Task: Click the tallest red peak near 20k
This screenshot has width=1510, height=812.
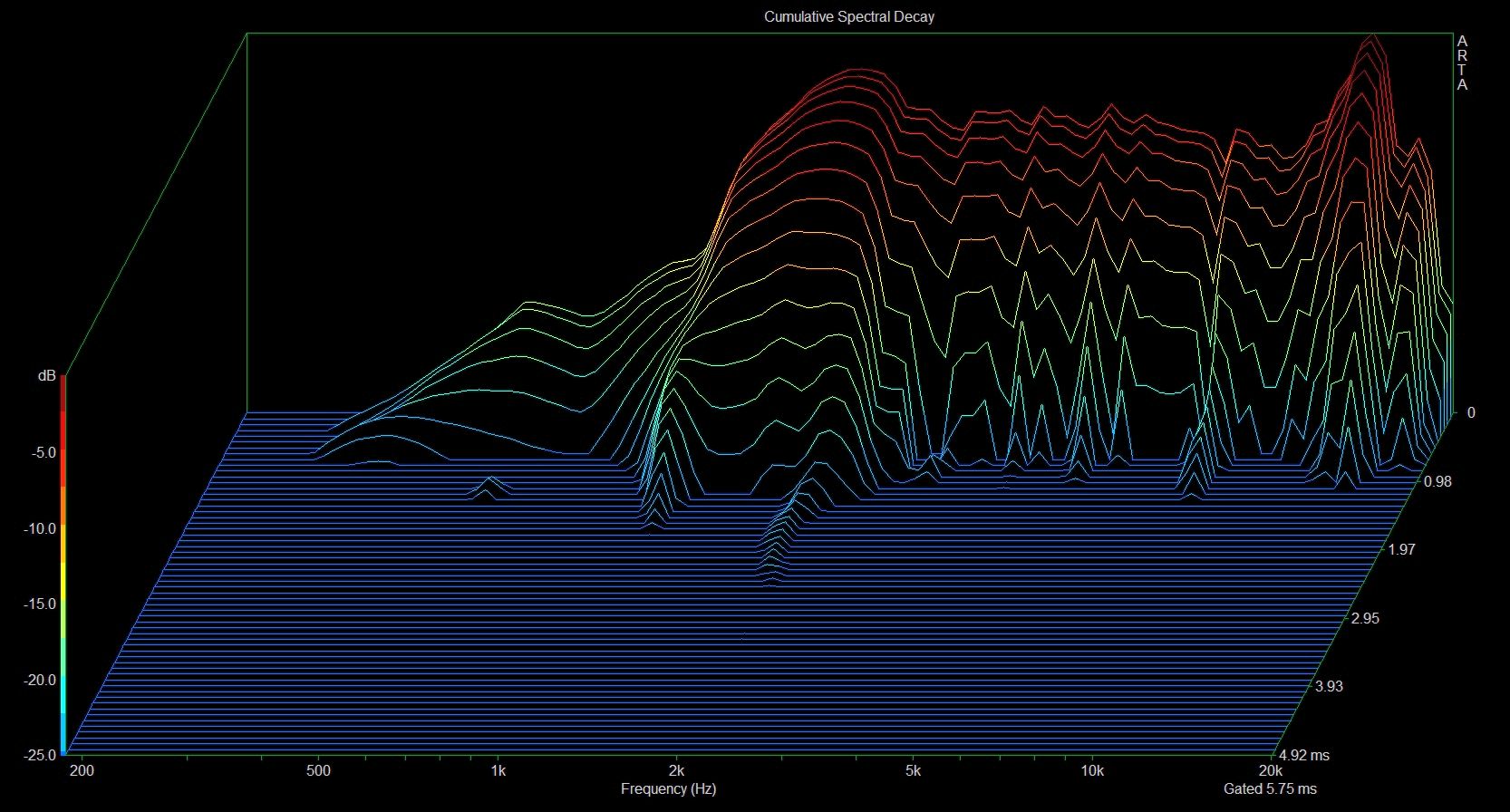Action: tap(1373, 41)
